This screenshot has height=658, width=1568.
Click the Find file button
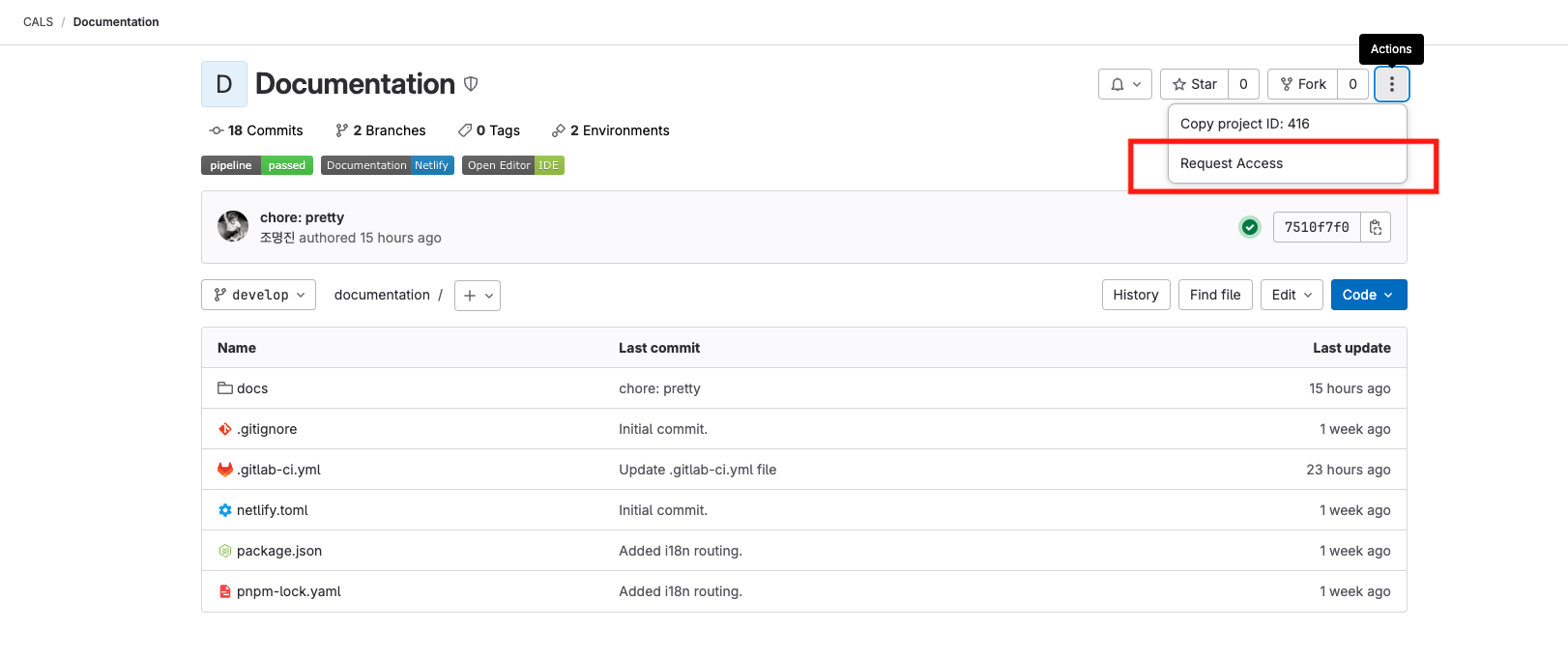(1215, 295)
